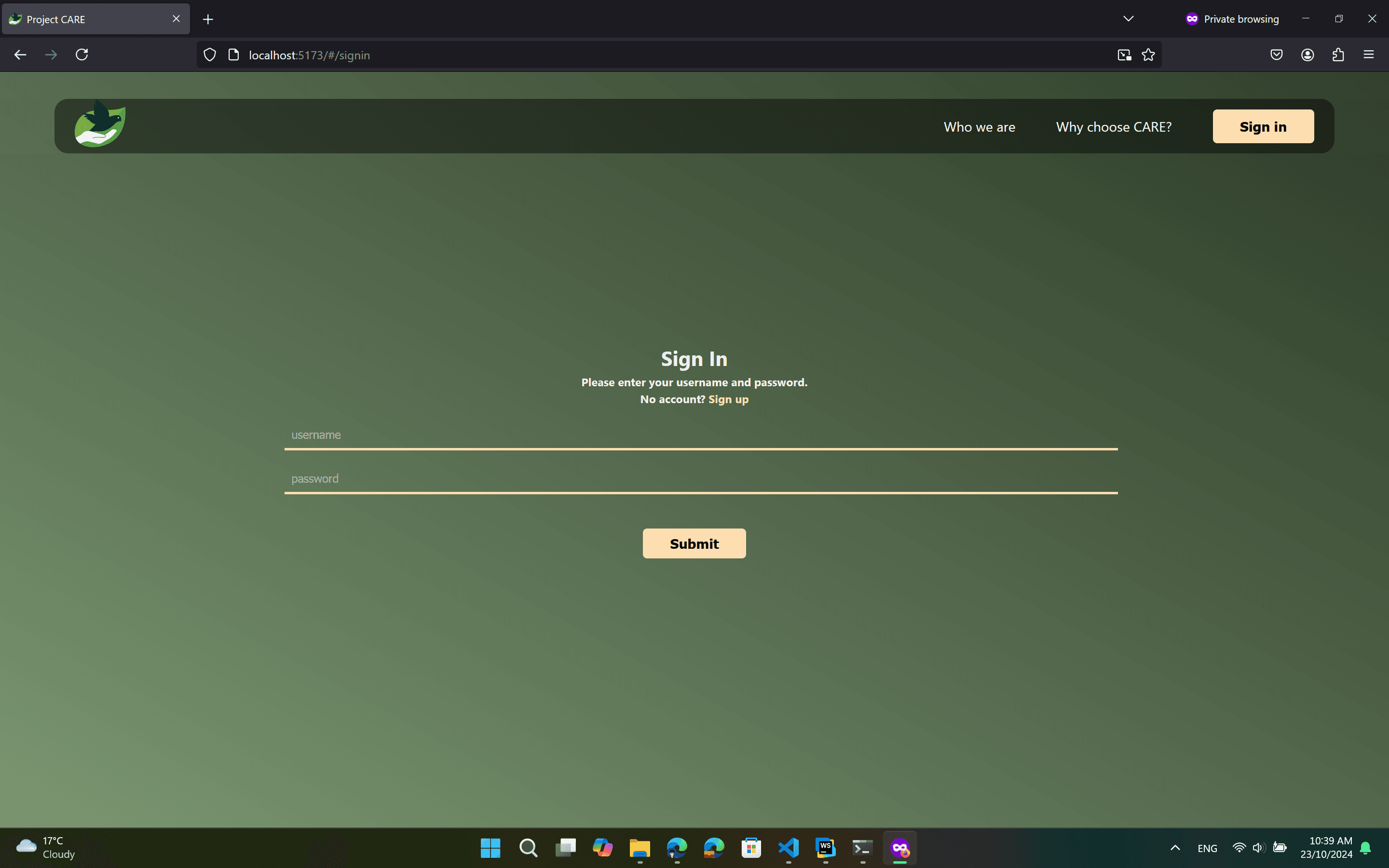This screenshot has height=868, width=1389.
Task: Show hidden system tray icons
Action: 1175,848
